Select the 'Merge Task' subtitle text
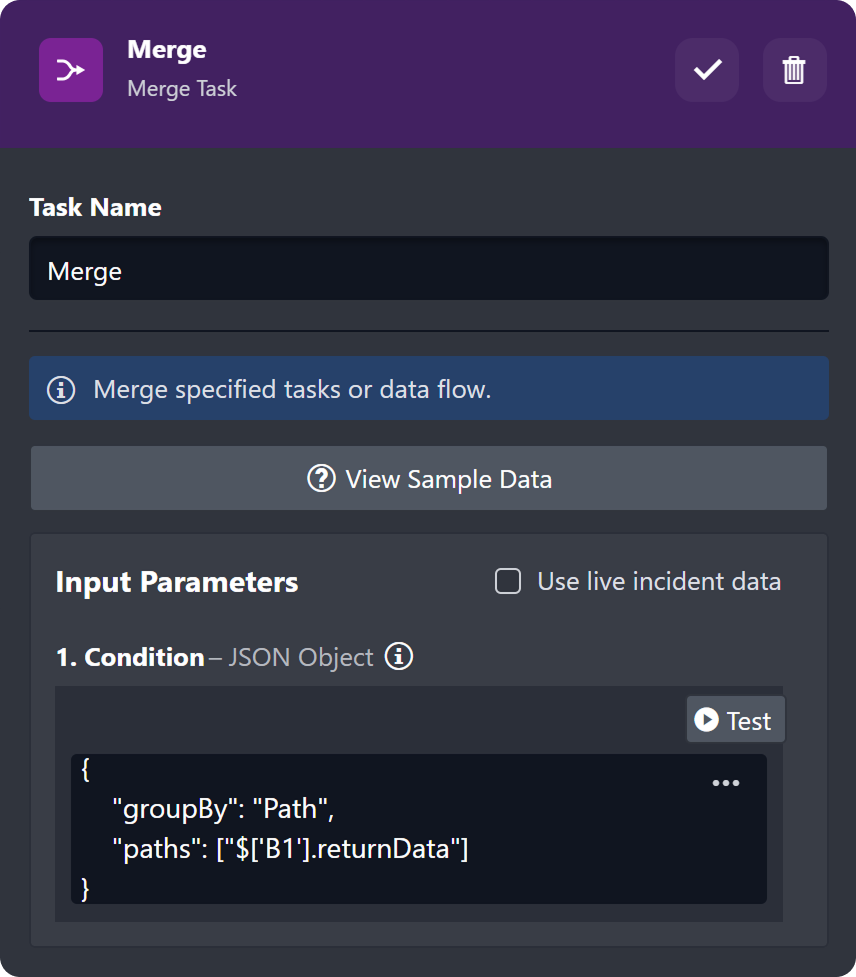Viewport: 856px width, 977px height. 182,88
